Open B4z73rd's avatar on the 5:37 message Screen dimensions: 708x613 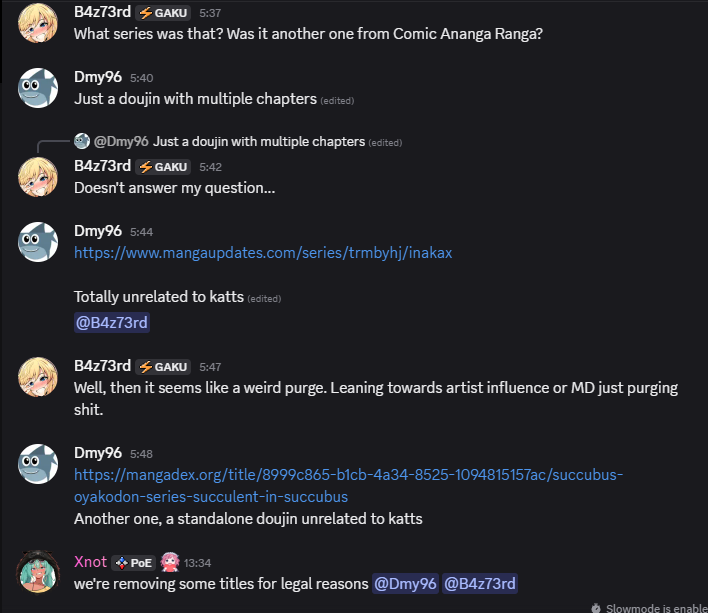point(39,22)
